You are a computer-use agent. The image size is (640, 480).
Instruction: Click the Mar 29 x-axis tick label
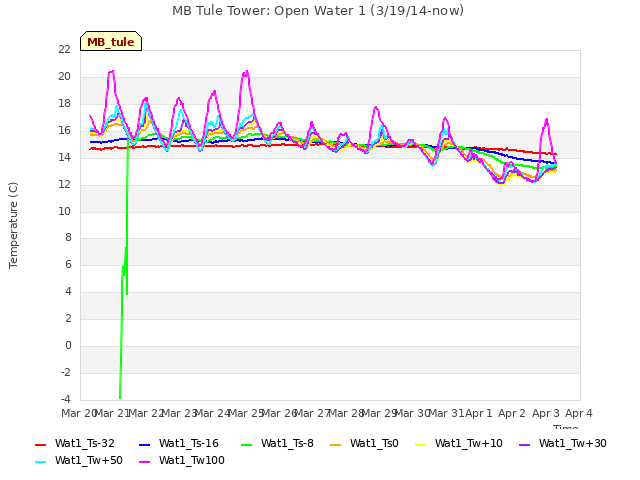tap(380, 413)
